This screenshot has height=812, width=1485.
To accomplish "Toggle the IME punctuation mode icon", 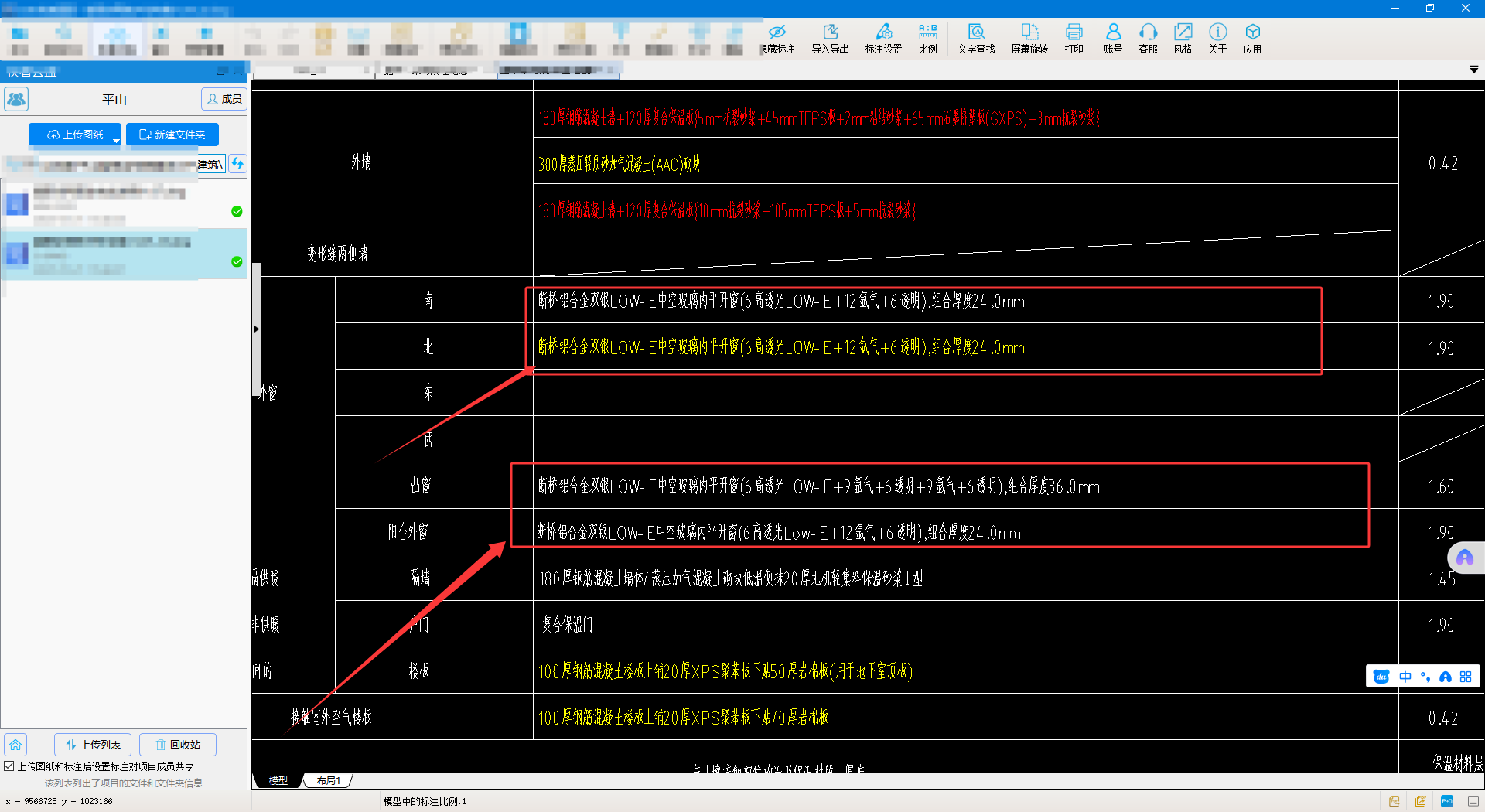I will tap(1425, 677).
